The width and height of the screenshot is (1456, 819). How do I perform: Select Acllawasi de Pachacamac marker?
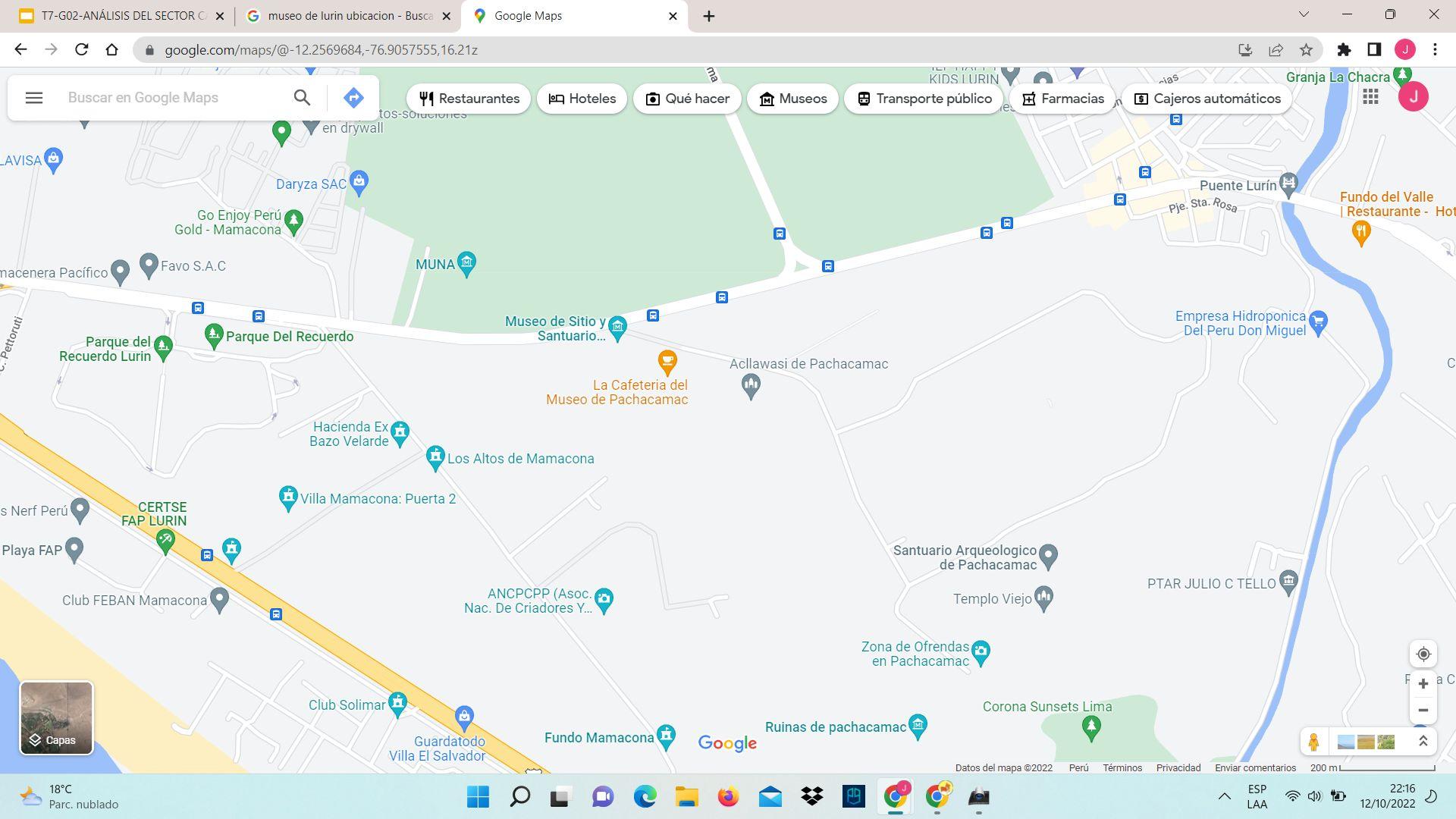point(751,386)
